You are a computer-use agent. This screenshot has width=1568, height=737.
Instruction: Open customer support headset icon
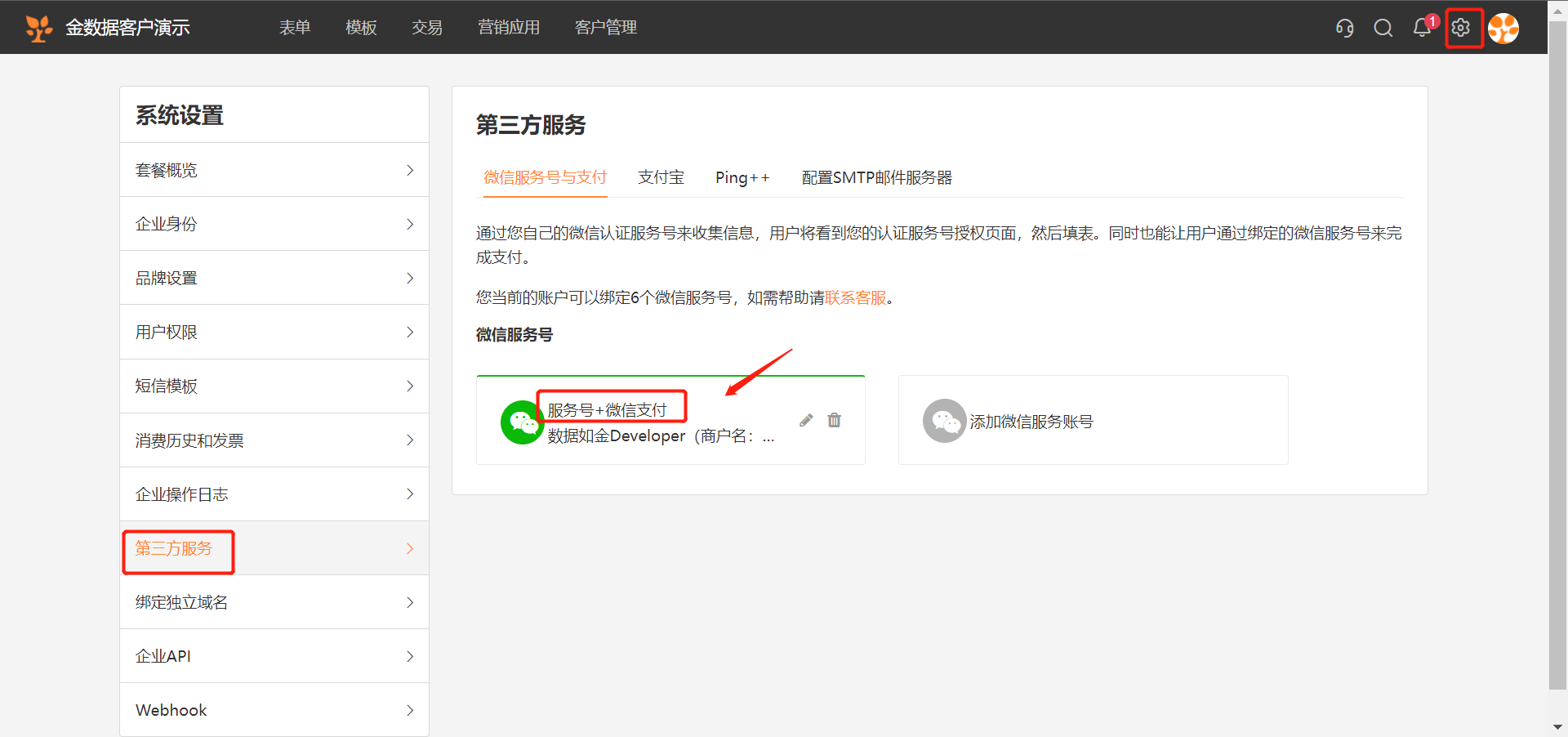[1344, 28]
